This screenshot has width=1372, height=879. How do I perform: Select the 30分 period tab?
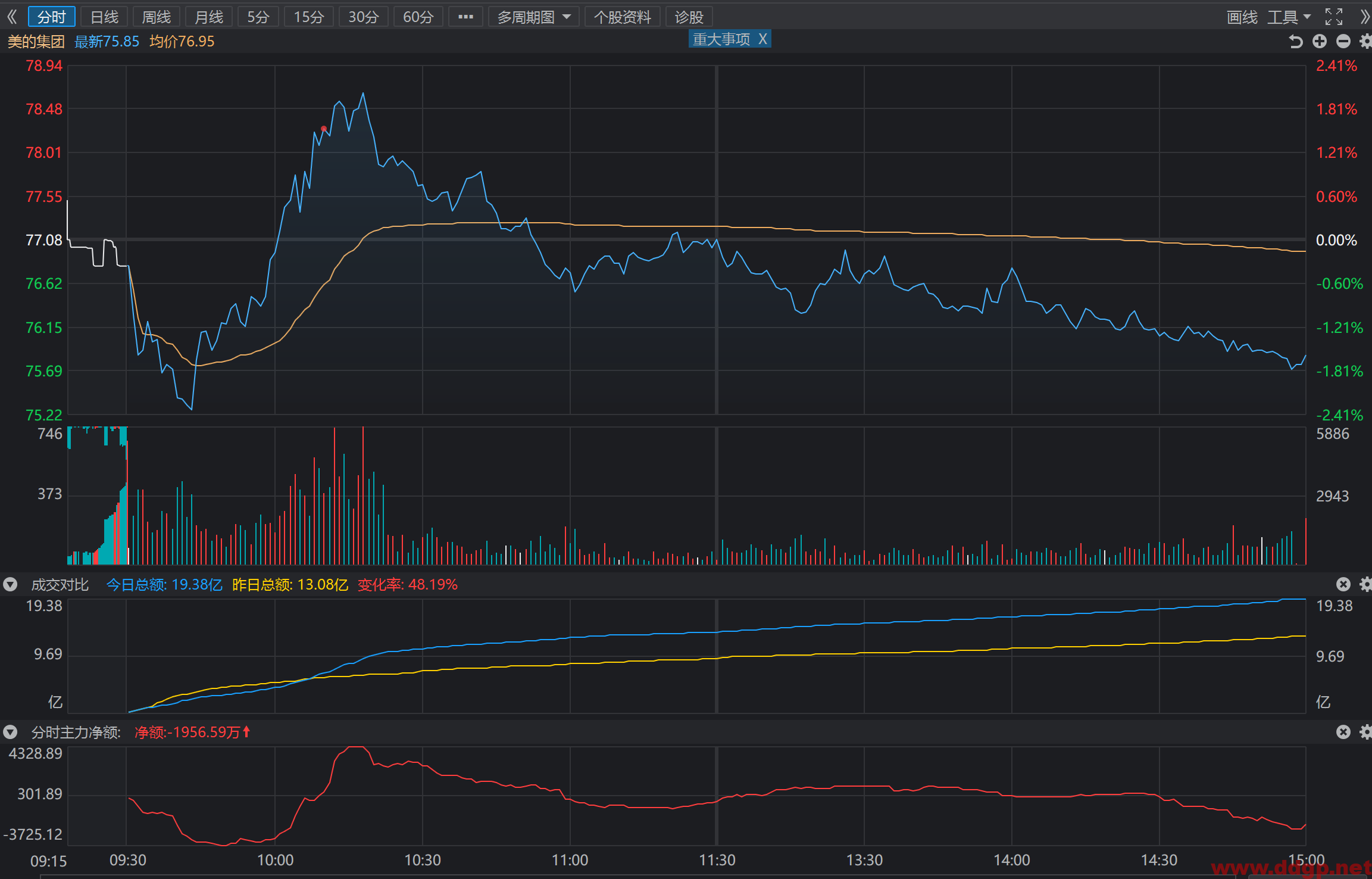(364, 17)
